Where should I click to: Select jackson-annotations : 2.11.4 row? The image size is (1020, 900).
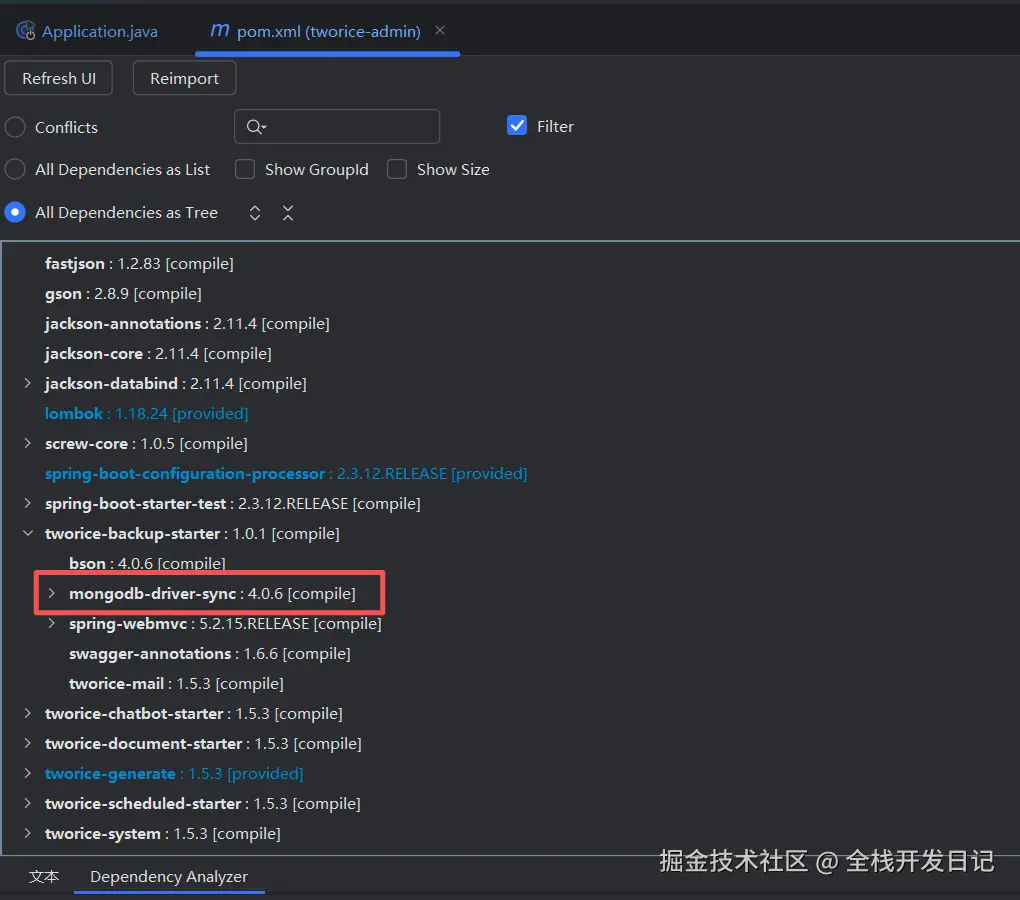coord(187,323)
